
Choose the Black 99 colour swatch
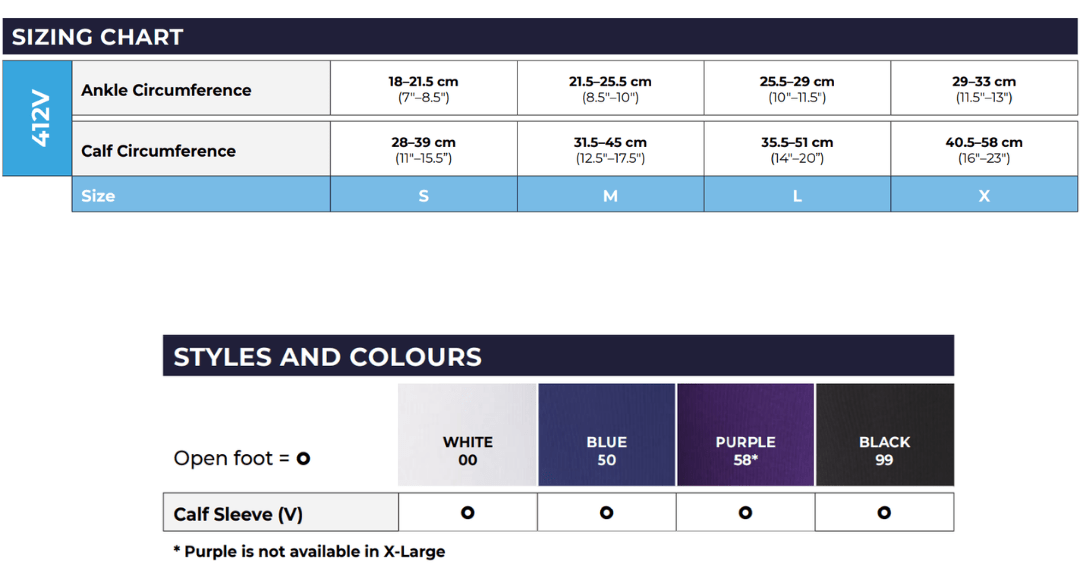click(x=885, y=435)
